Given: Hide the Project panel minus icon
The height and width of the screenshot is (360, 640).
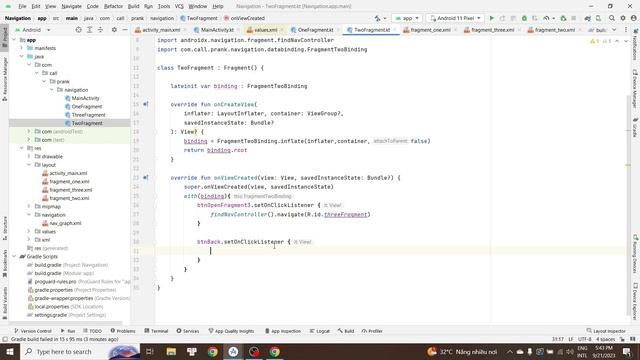Looking at the screenshot, I should click(x=125, y=30).
